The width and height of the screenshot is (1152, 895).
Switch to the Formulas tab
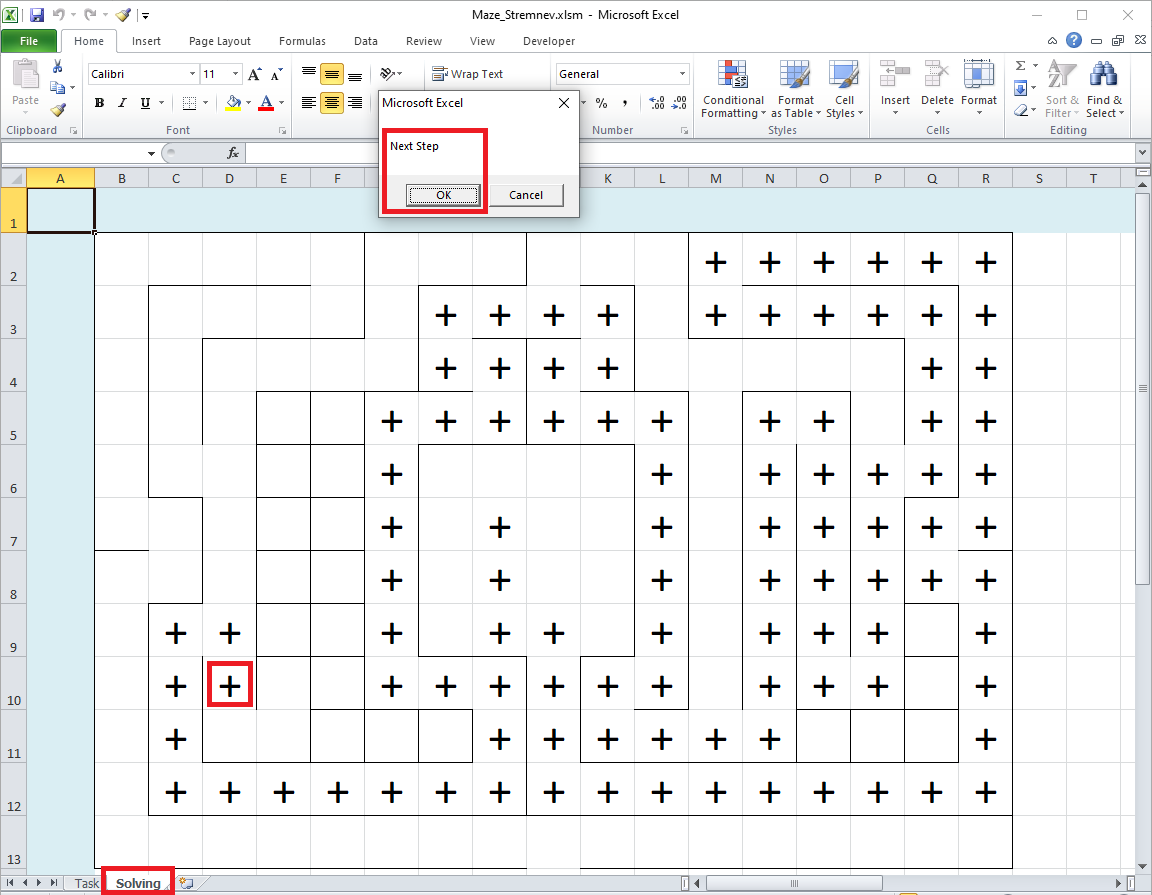[x=302, y=41]
